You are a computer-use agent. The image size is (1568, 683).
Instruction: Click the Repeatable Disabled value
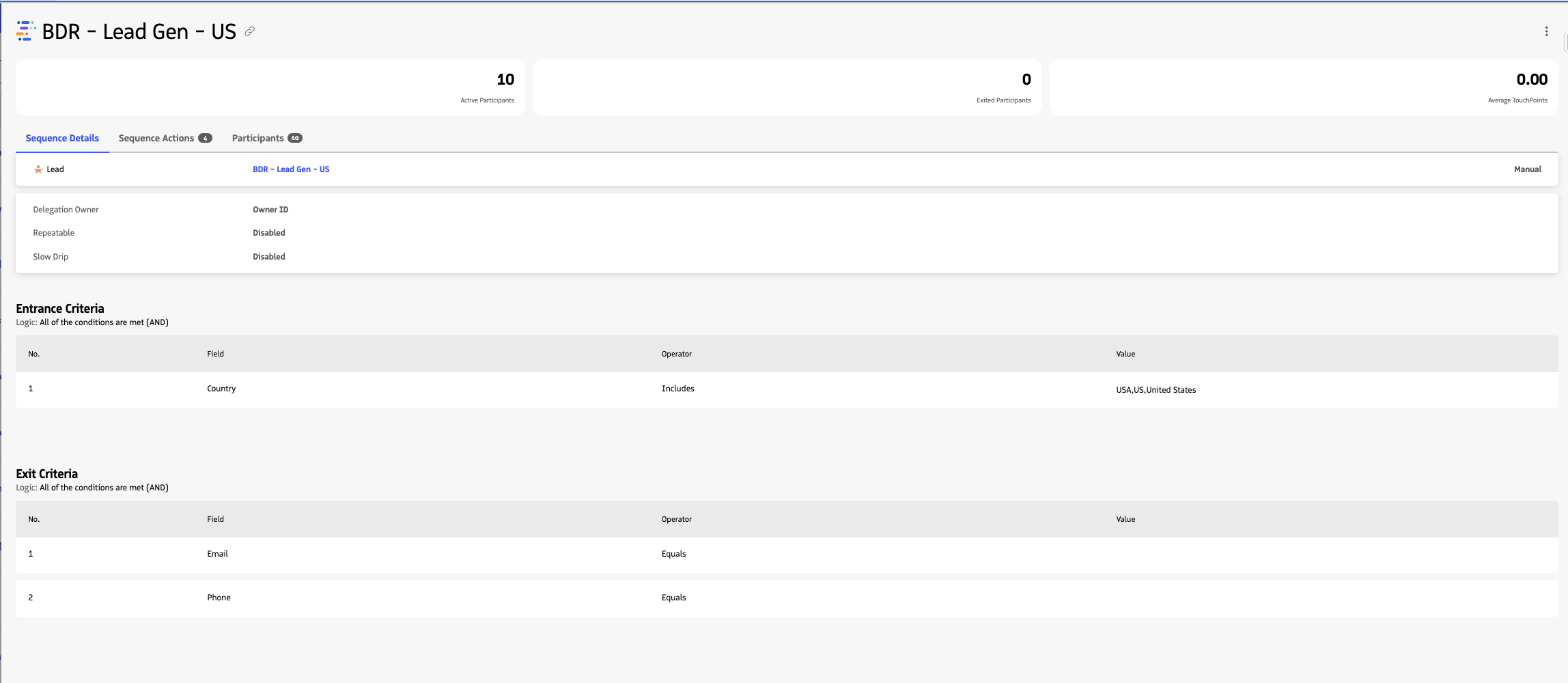(x=269, y=233)
